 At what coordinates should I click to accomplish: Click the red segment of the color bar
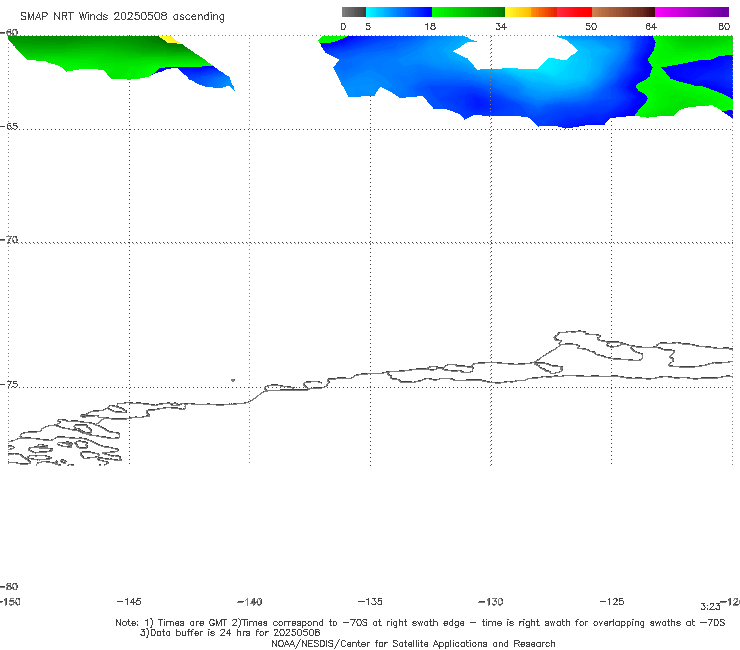[x=574, y=12]
